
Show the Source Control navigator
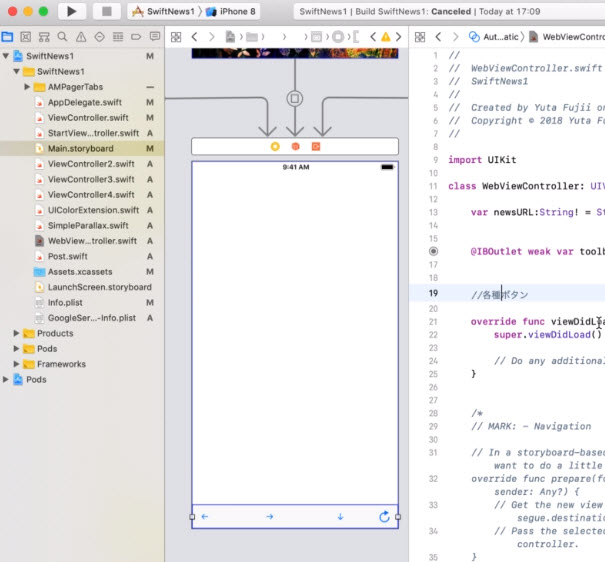[26, 37]
